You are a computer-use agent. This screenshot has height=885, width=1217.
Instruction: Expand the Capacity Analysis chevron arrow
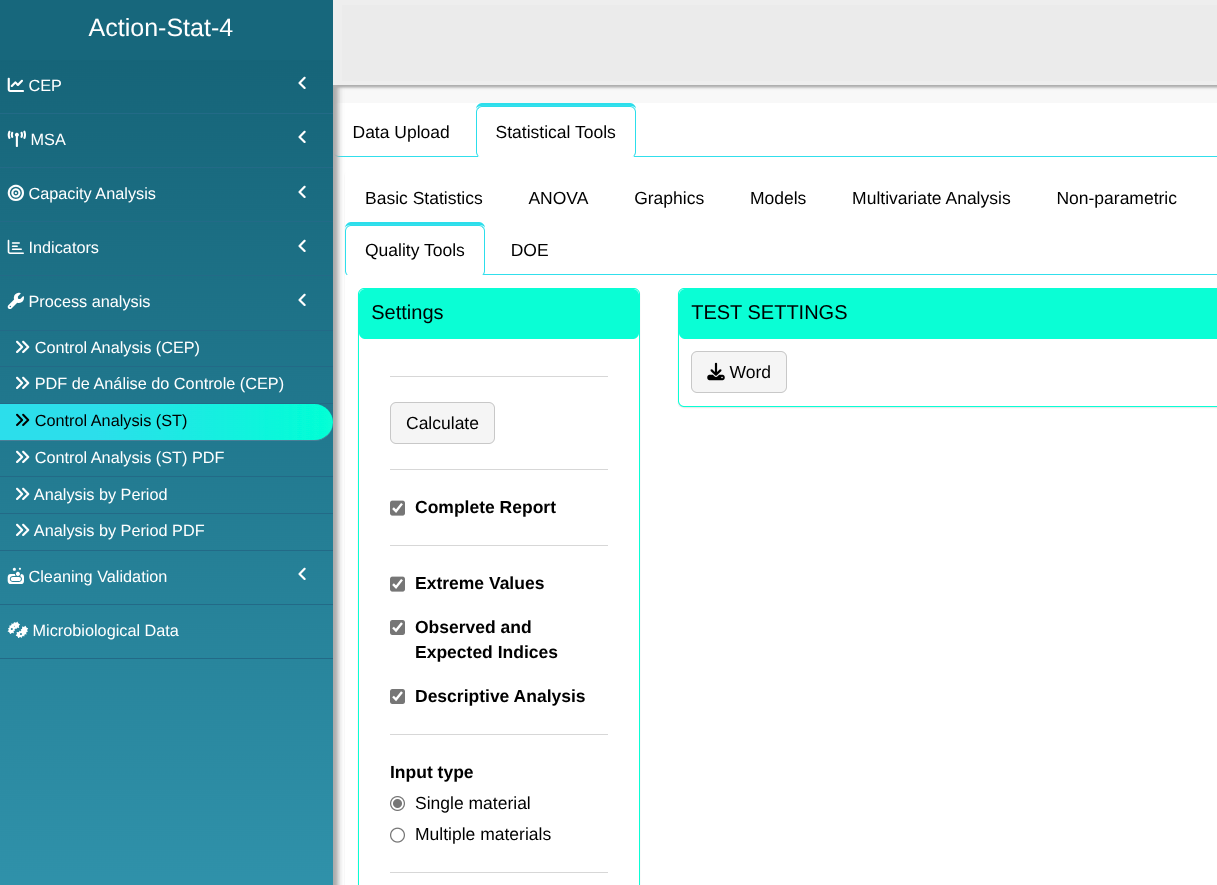302,191
